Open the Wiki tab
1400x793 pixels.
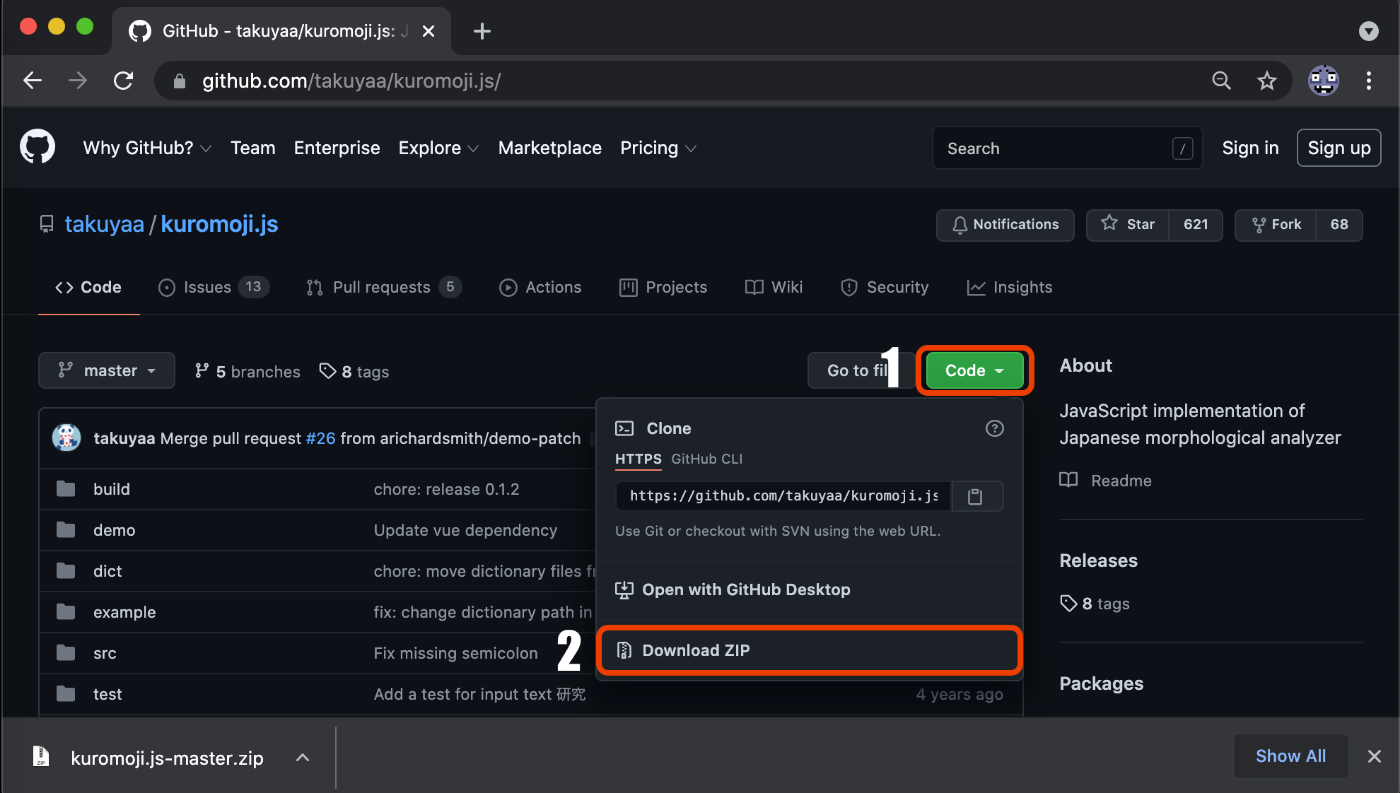pyautogui.click(x=774, y=287)
